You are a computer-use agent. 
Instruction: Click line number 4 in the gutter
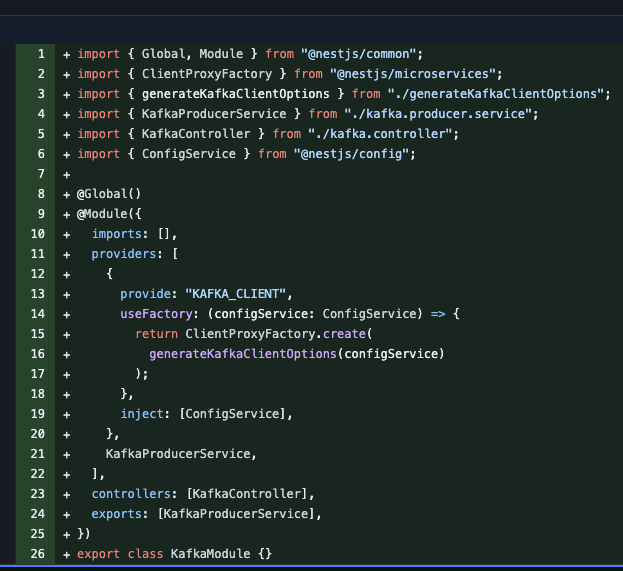[41, 114]
